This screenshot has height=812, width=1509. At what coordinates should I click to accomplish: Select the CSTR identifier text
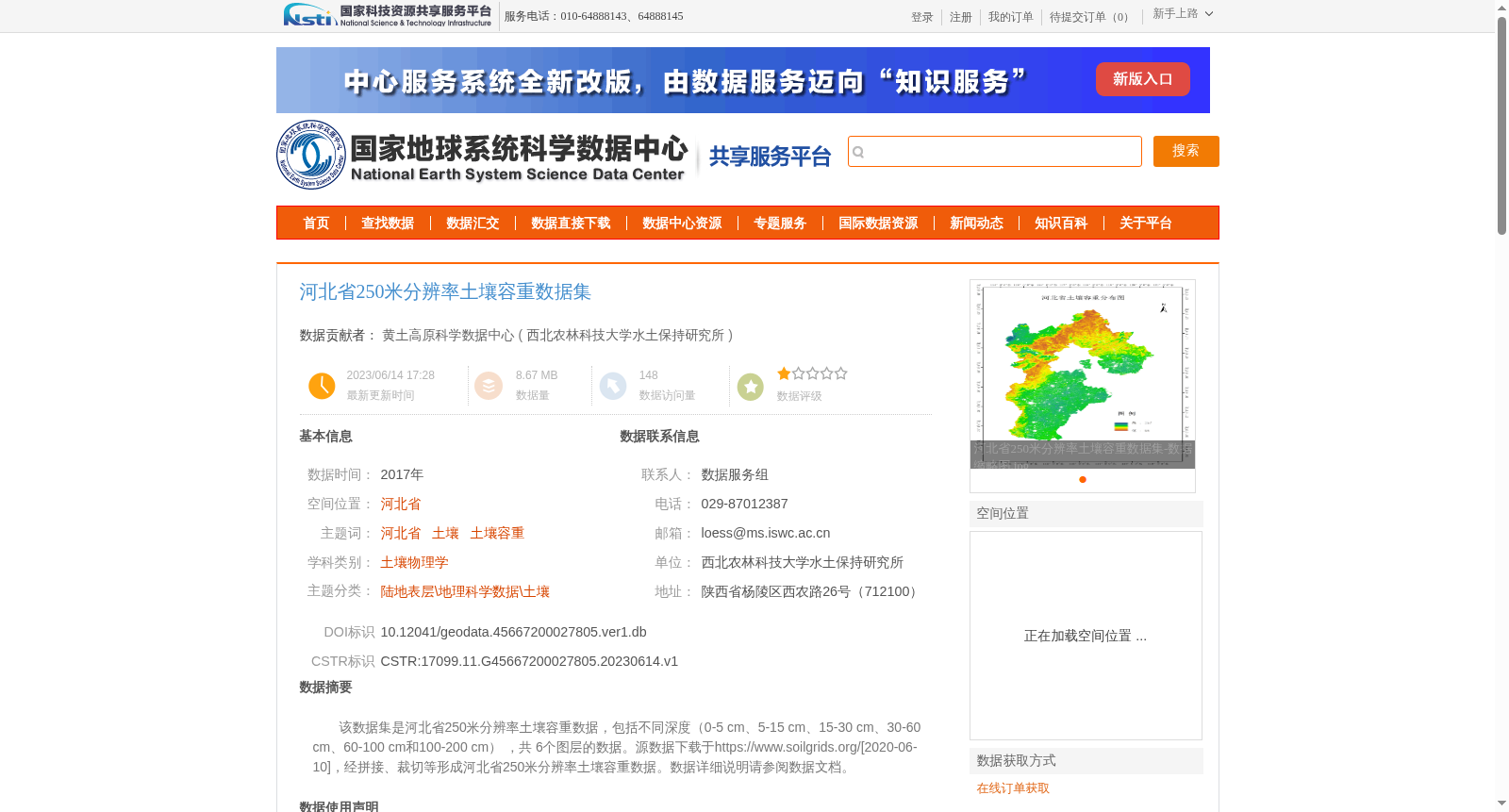coord(529,662)
